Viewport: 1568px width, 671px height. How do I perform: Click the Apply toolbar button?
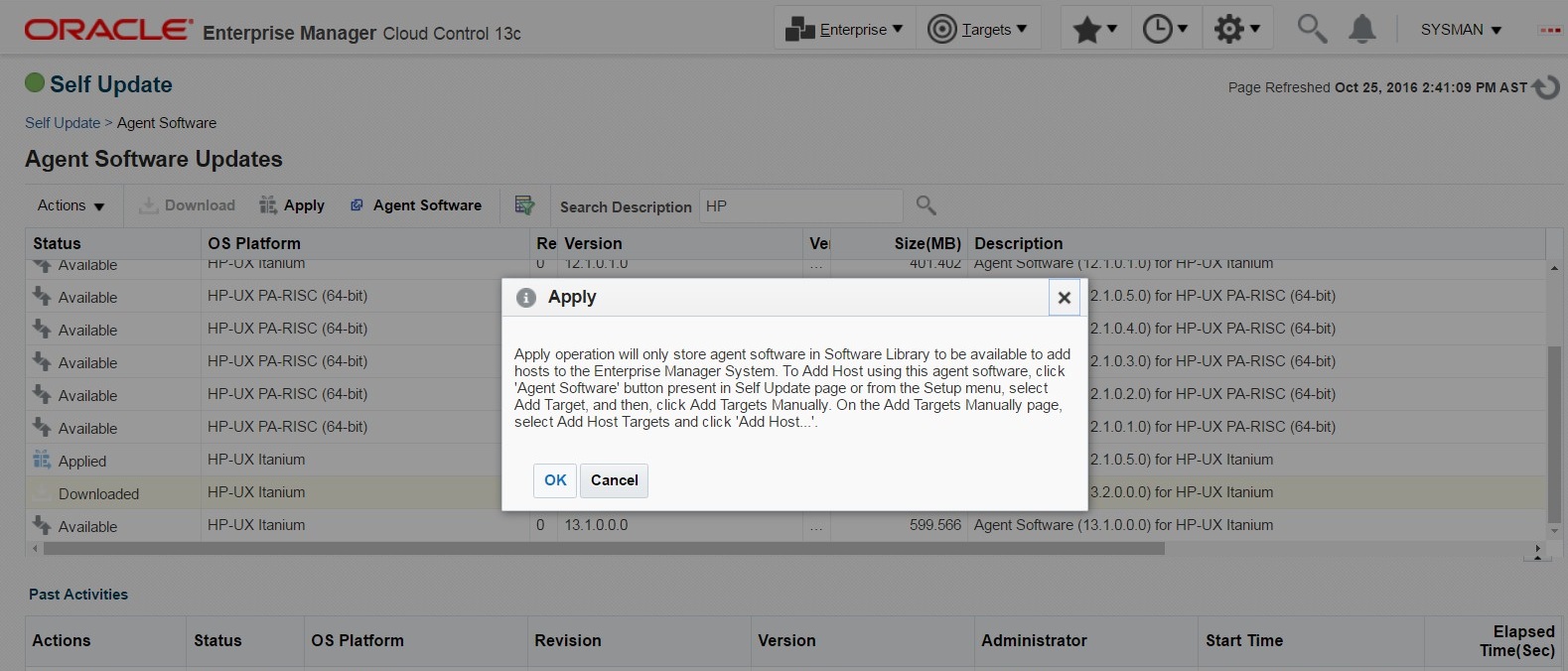tap(292, 205)
